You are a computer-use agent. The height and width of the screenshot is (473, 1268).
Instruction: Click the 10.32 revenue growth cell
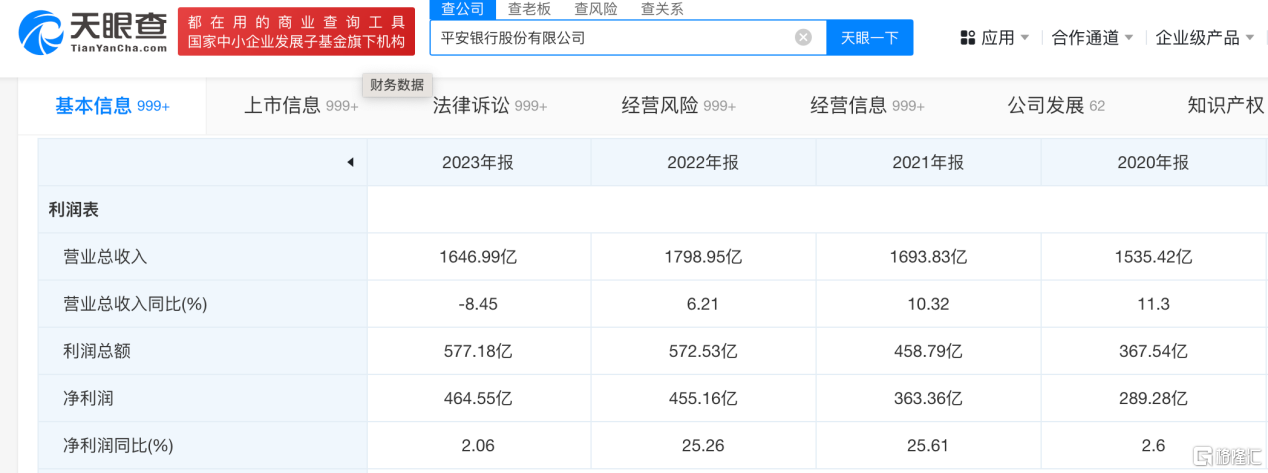pyautogui.click(x=928, y=304)
